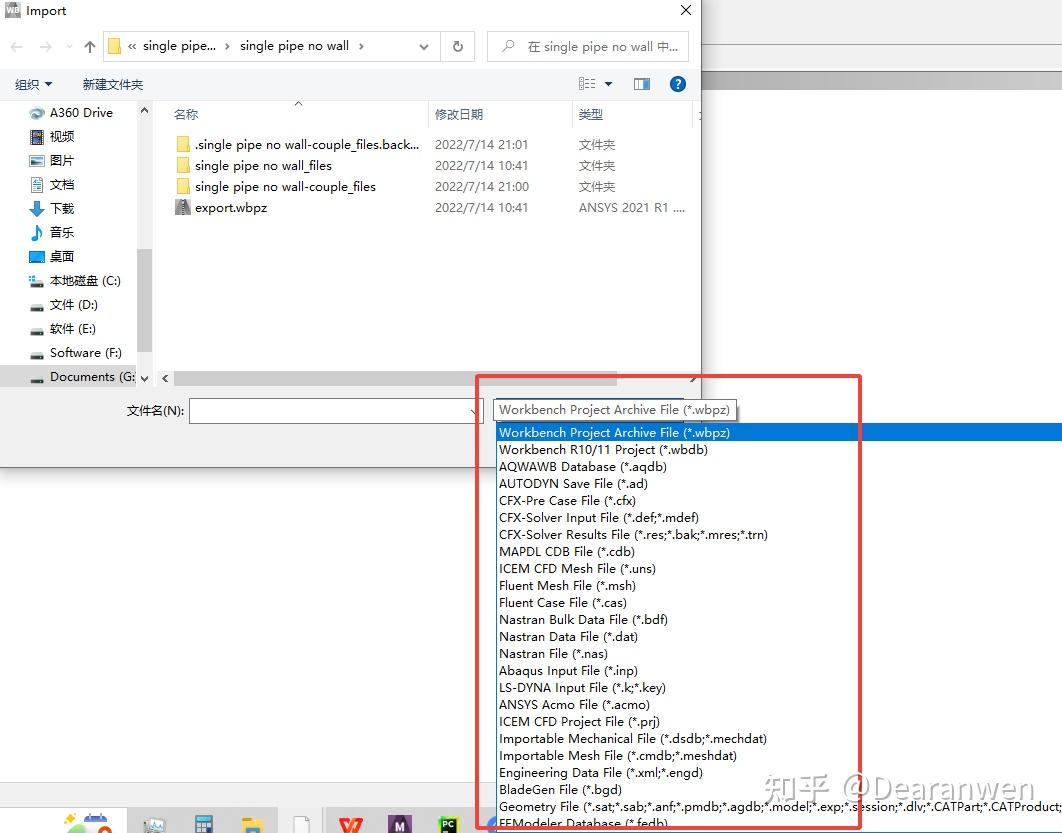Open the help question mark icon

[677, 84]
